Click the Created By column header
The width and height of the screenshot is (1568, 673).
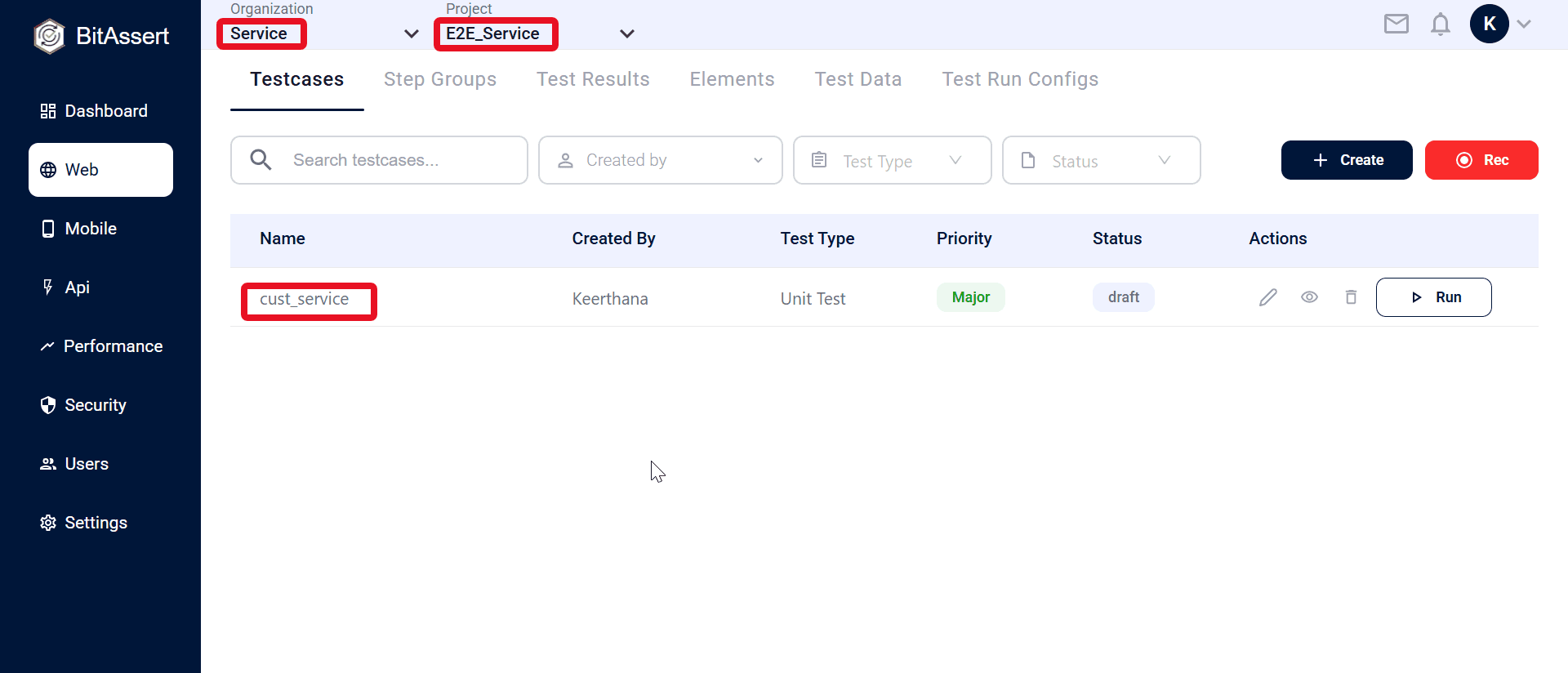point(614,238)
